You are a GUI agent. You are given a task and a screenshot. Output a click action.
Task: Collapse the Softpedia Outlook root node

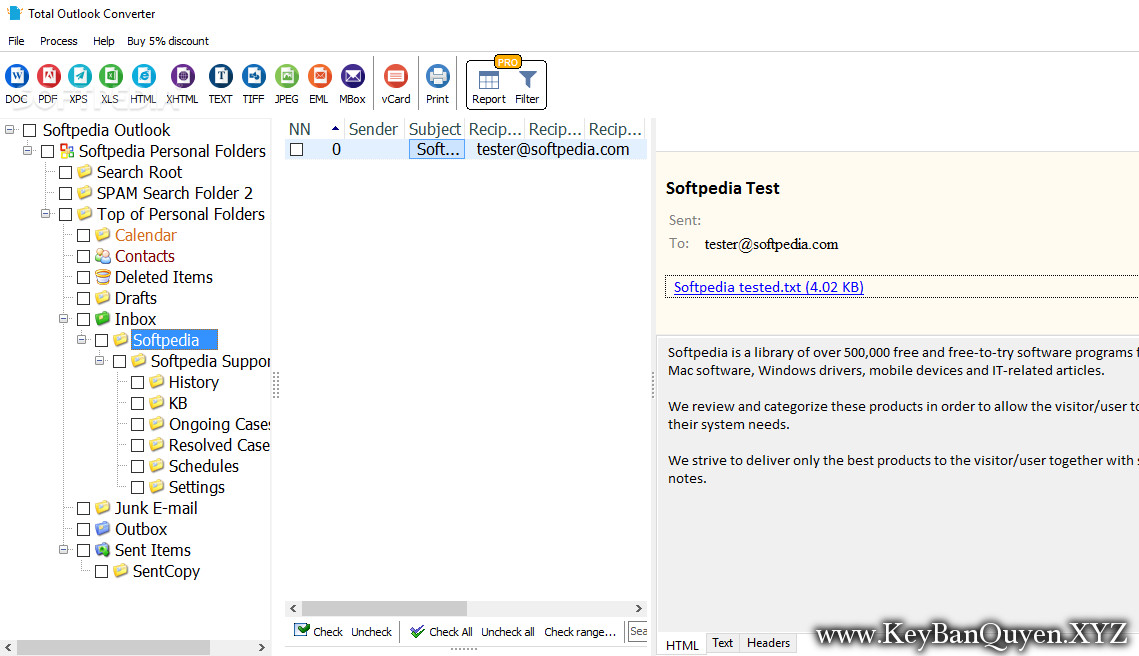(9, 129)
